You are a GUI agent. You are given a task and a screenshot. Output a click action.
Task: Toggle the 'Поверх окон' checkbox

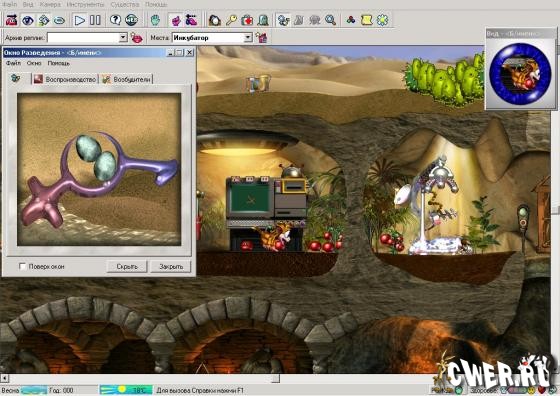point(22,266)
